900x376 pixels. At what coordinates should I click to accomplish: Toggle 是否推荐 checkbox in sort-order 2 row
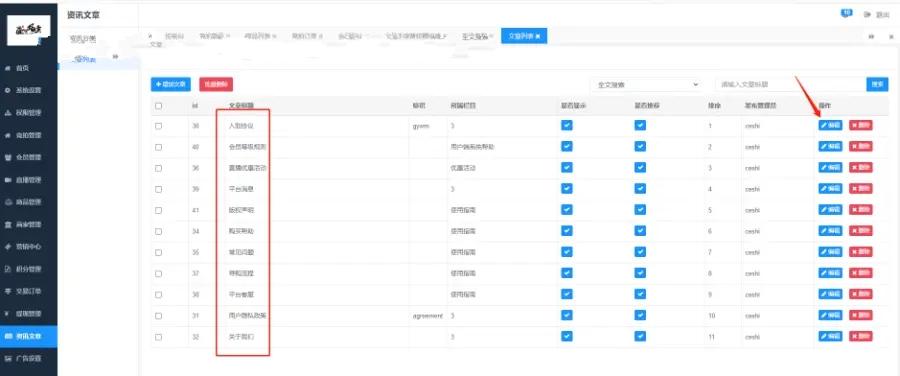640,146
